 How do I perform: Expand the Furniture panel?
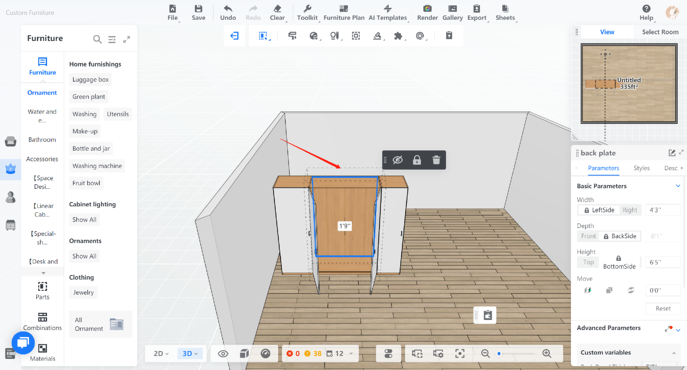(127, 39)
